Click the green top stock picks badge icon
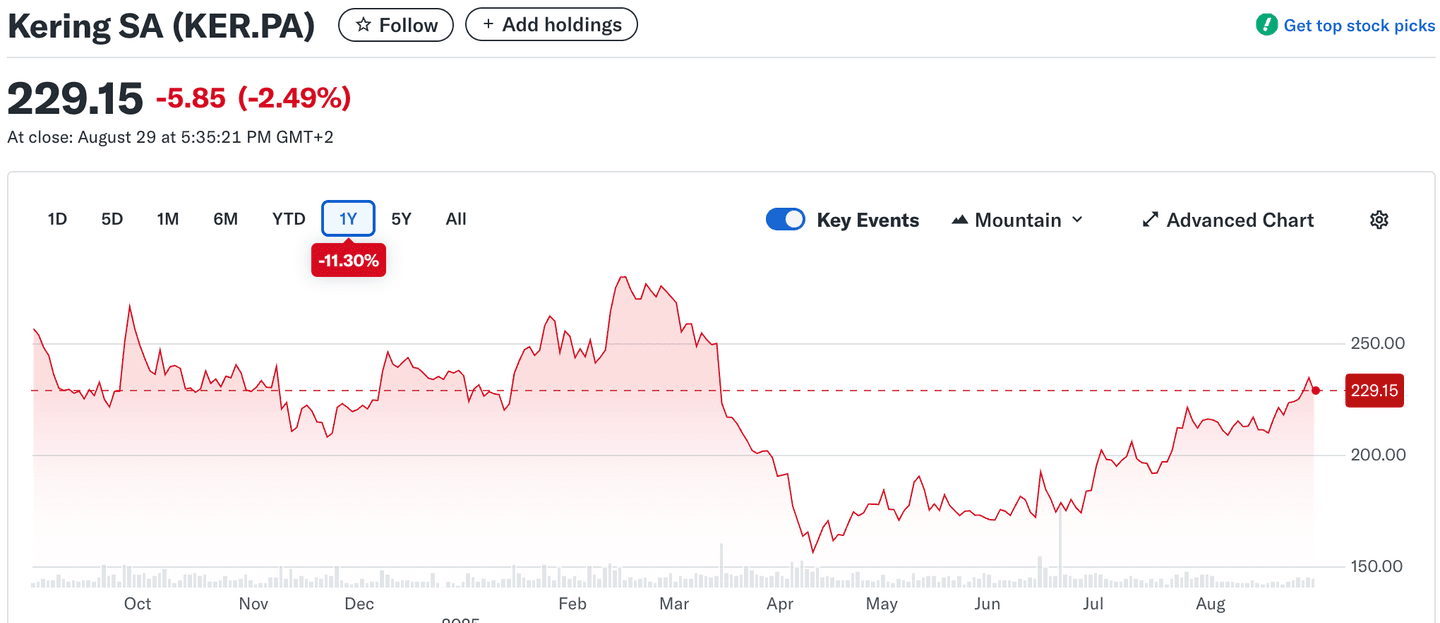This screenshot has height=623, width=1440. [1266, 25]
